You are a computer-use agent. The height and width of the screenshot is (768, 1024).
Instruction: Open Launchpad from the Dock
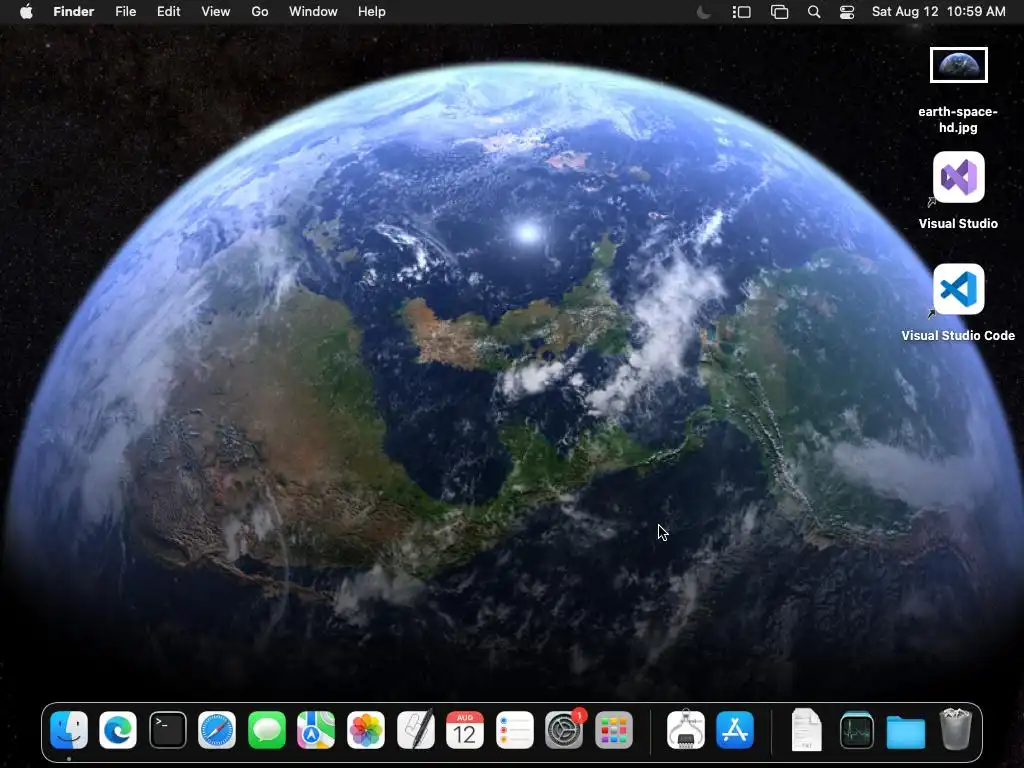614,729
